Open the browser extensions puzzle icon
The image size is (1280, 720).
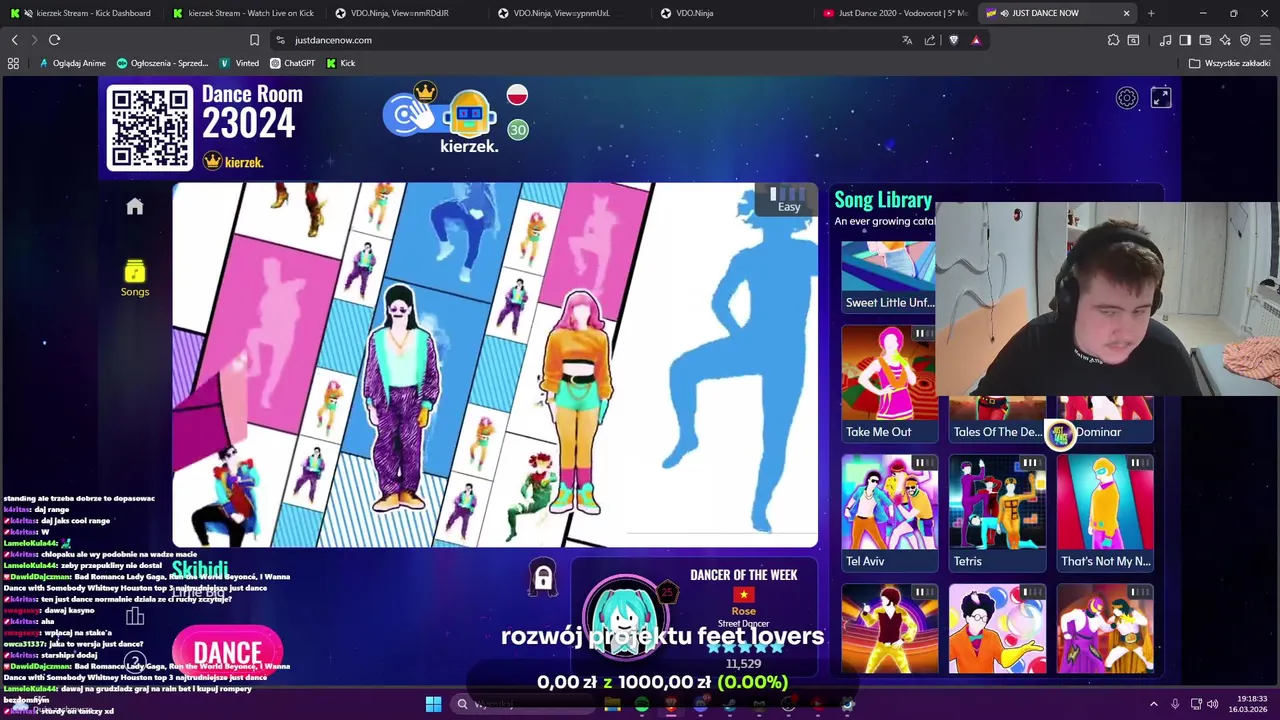[1113, 40]
